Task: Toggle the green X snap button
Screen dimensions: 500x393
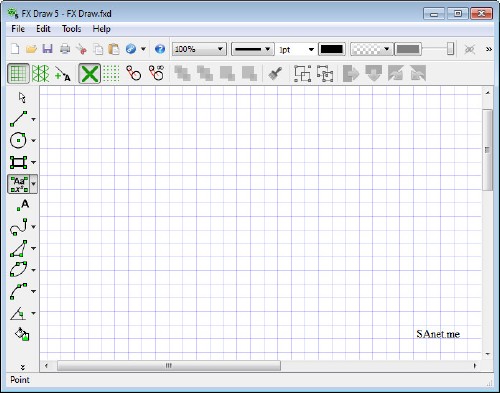Action: [x=89, y=73]
